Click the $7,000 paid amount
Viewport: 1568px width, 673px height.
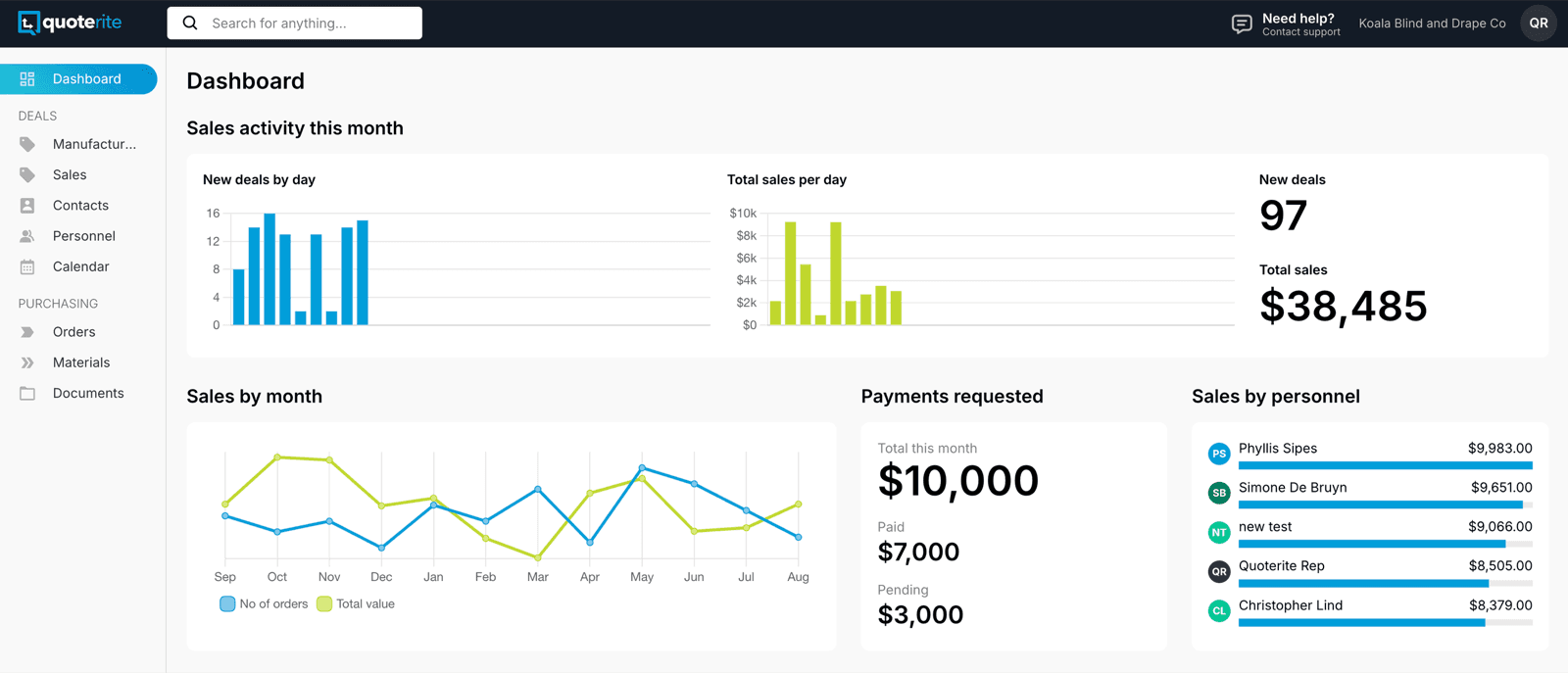point(918,552)
